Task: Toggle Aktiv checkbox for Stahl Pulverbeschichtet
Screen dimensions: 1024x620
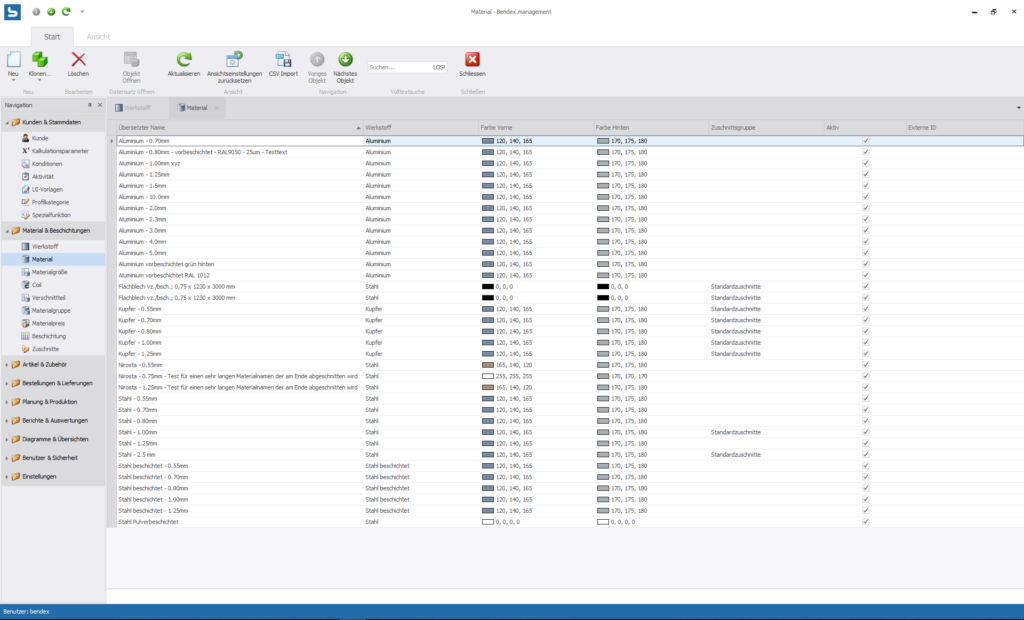Action: pos(866,522)
